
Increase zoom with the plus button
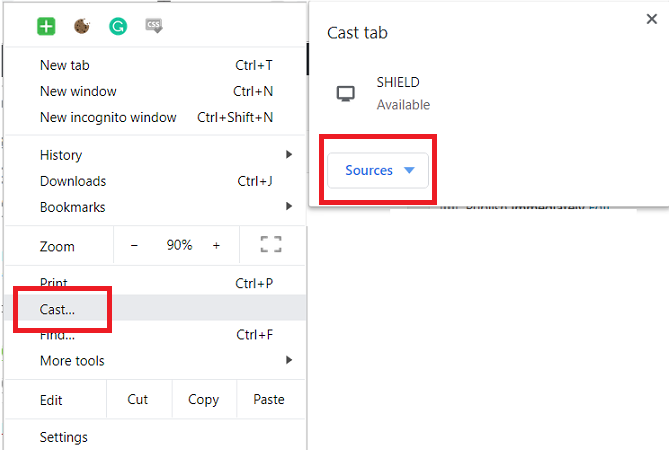point(216,245)
